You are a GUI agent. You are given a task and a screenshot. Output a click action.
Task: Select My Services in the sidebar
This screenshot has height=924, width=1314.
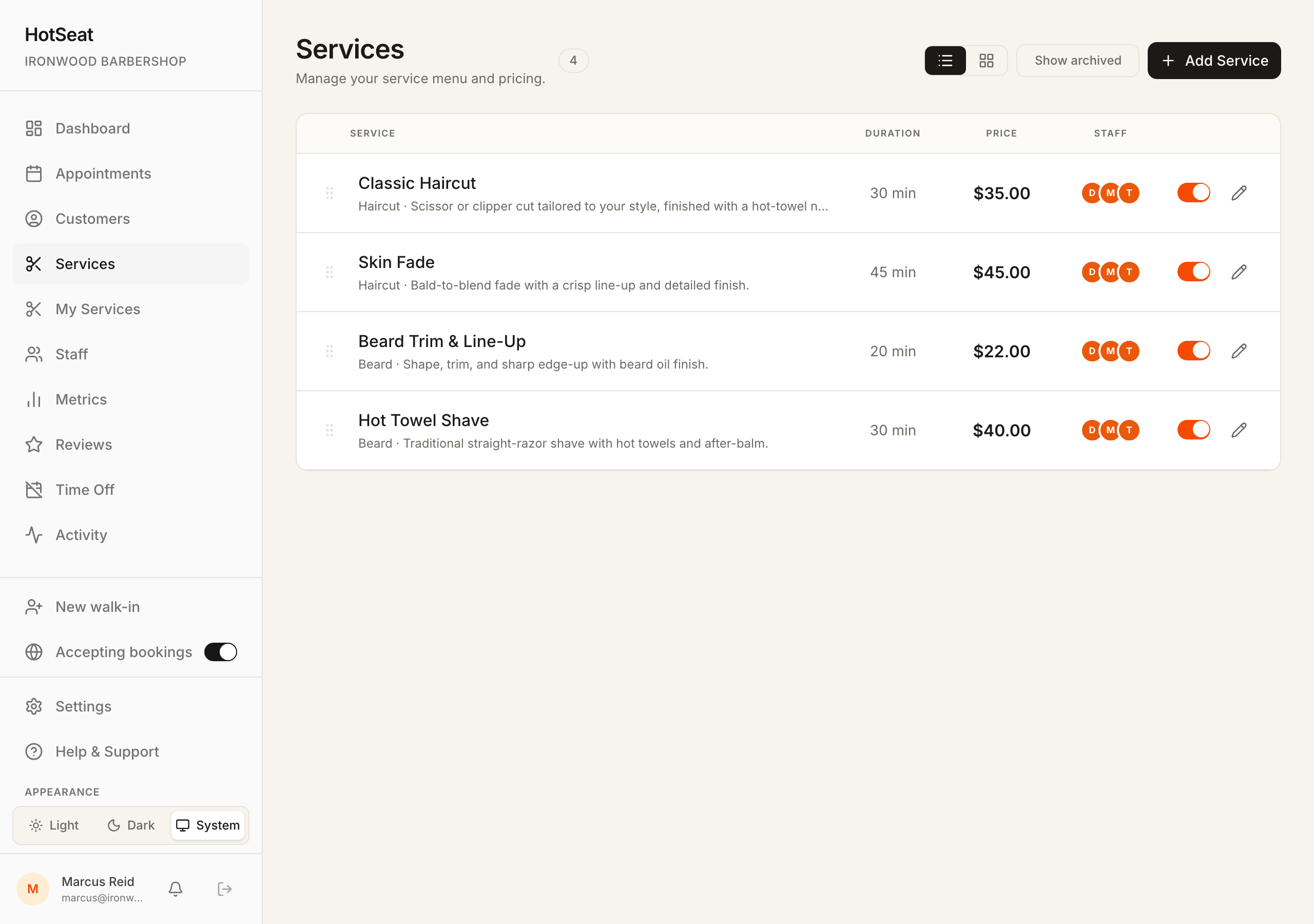coord(130,309)
